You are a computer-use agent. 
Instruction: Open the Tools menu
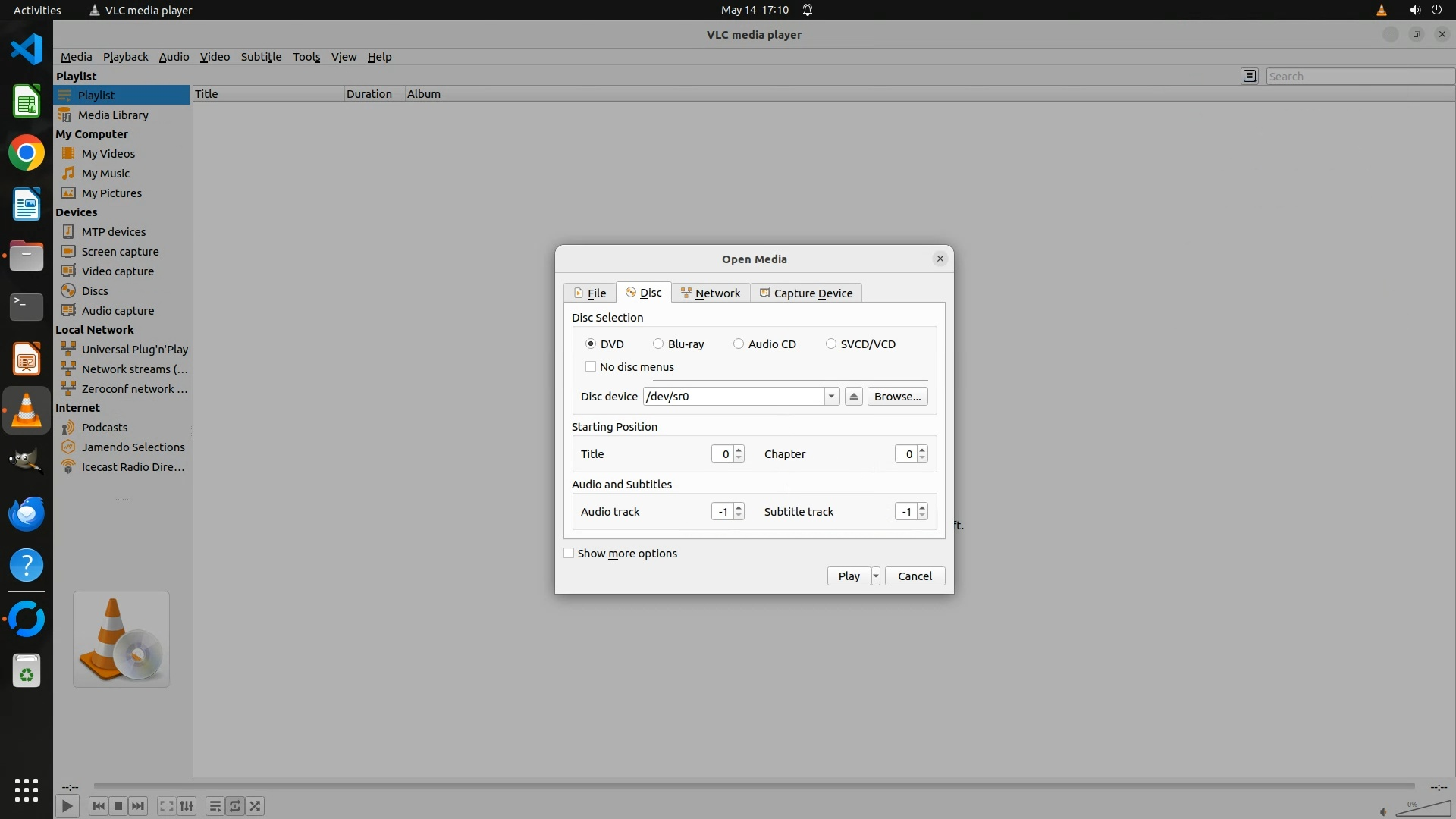(306, 57)
